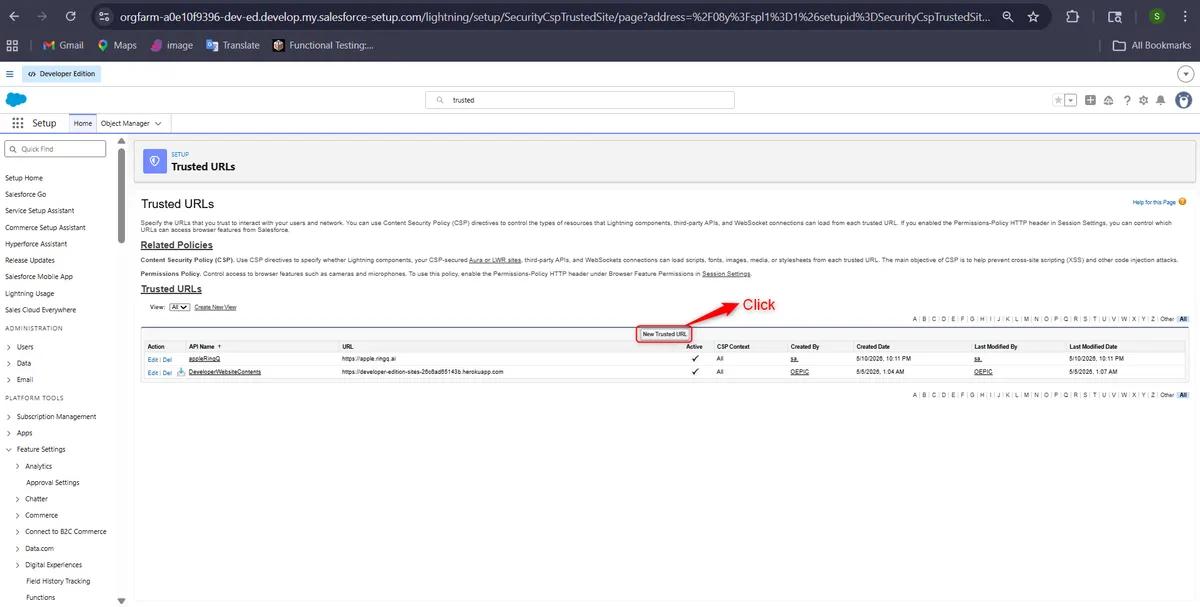Click the Salesforce cloud logo

pos(16,100)
